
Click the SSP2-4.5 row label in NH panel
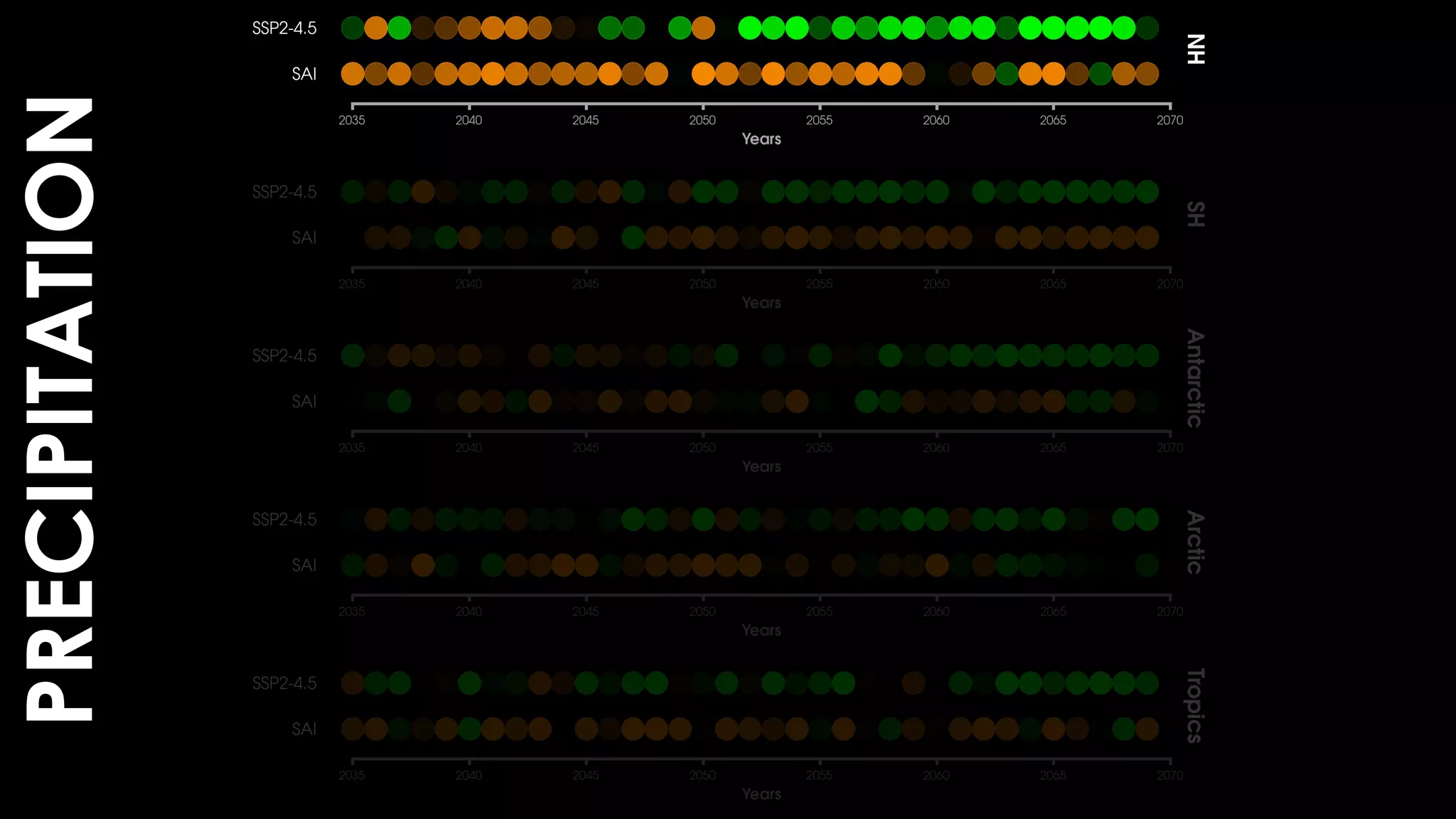[284, 28]
